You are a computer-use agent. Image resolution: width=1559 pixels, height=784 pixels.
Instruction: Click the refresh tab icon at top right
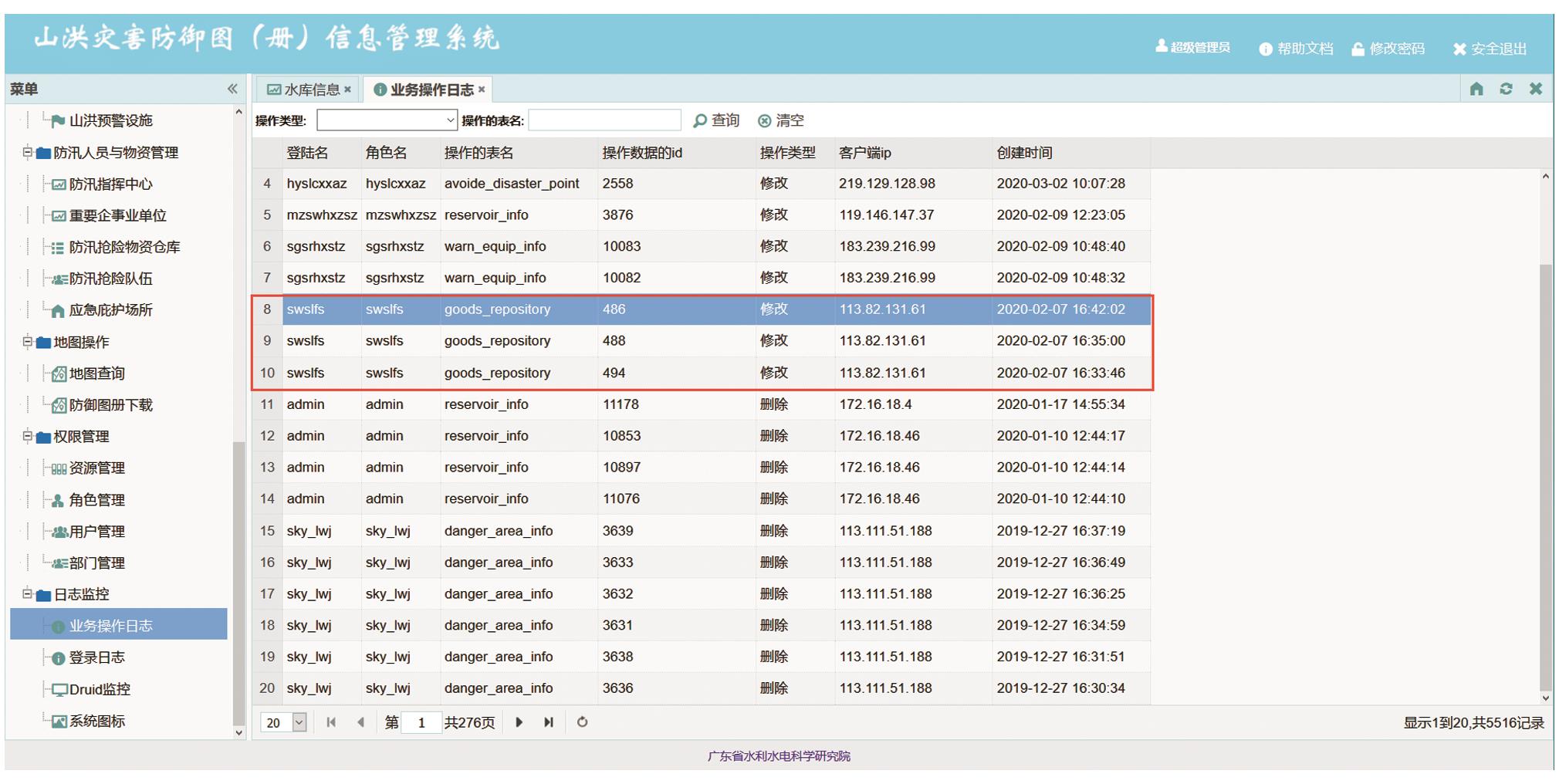coord(1506,90)
